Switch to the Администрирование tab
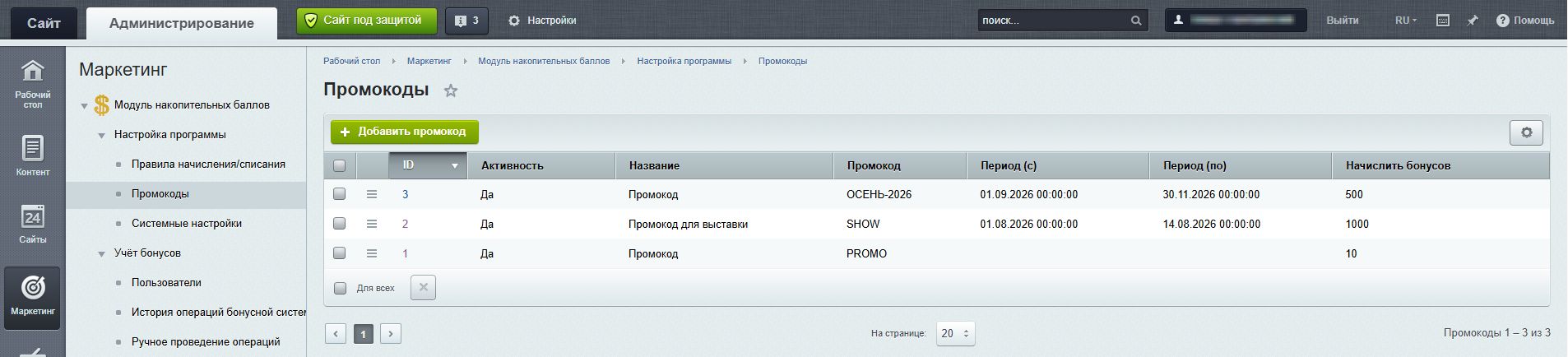This screenshot has width=1568, height=357. pyautogui.click(x=182, y=23)
